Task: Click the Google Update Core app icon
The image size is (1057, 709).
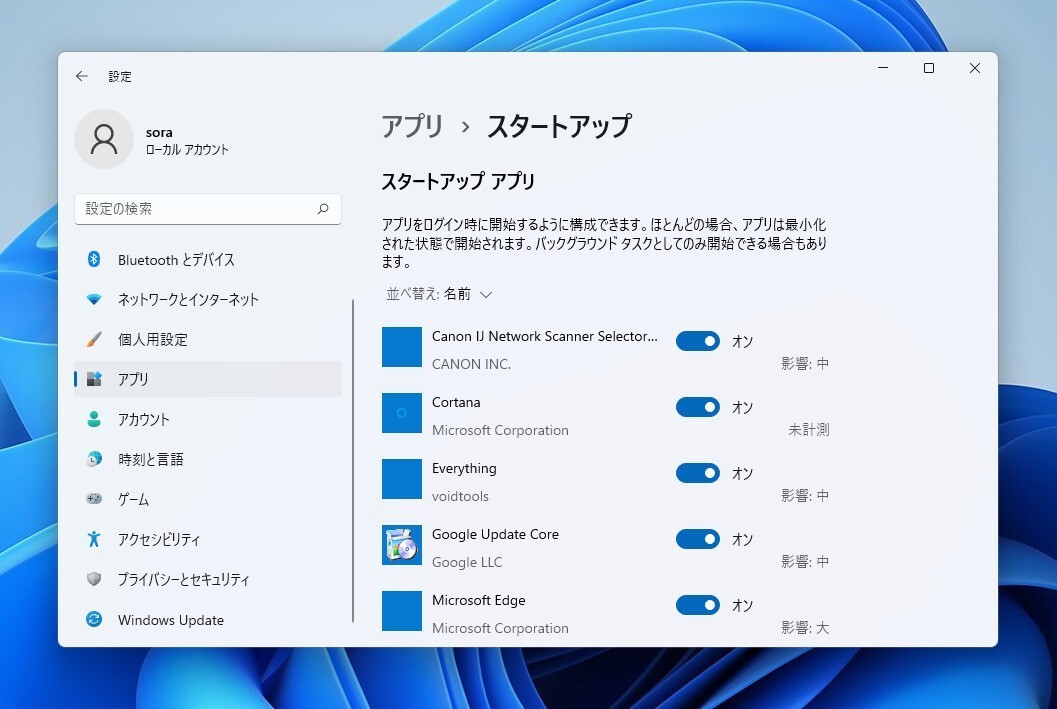Action: pos(402,545)
